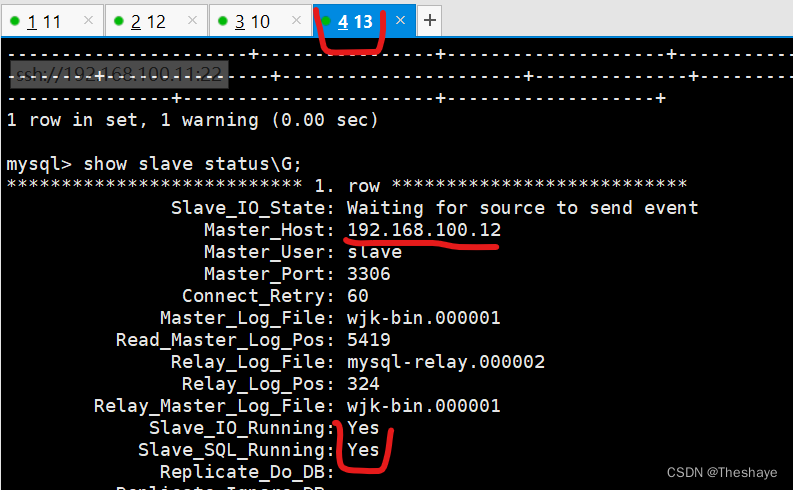Click the Slave_IO_State label
The width and height of the screenshot is (793, 490).
point(252,208)
